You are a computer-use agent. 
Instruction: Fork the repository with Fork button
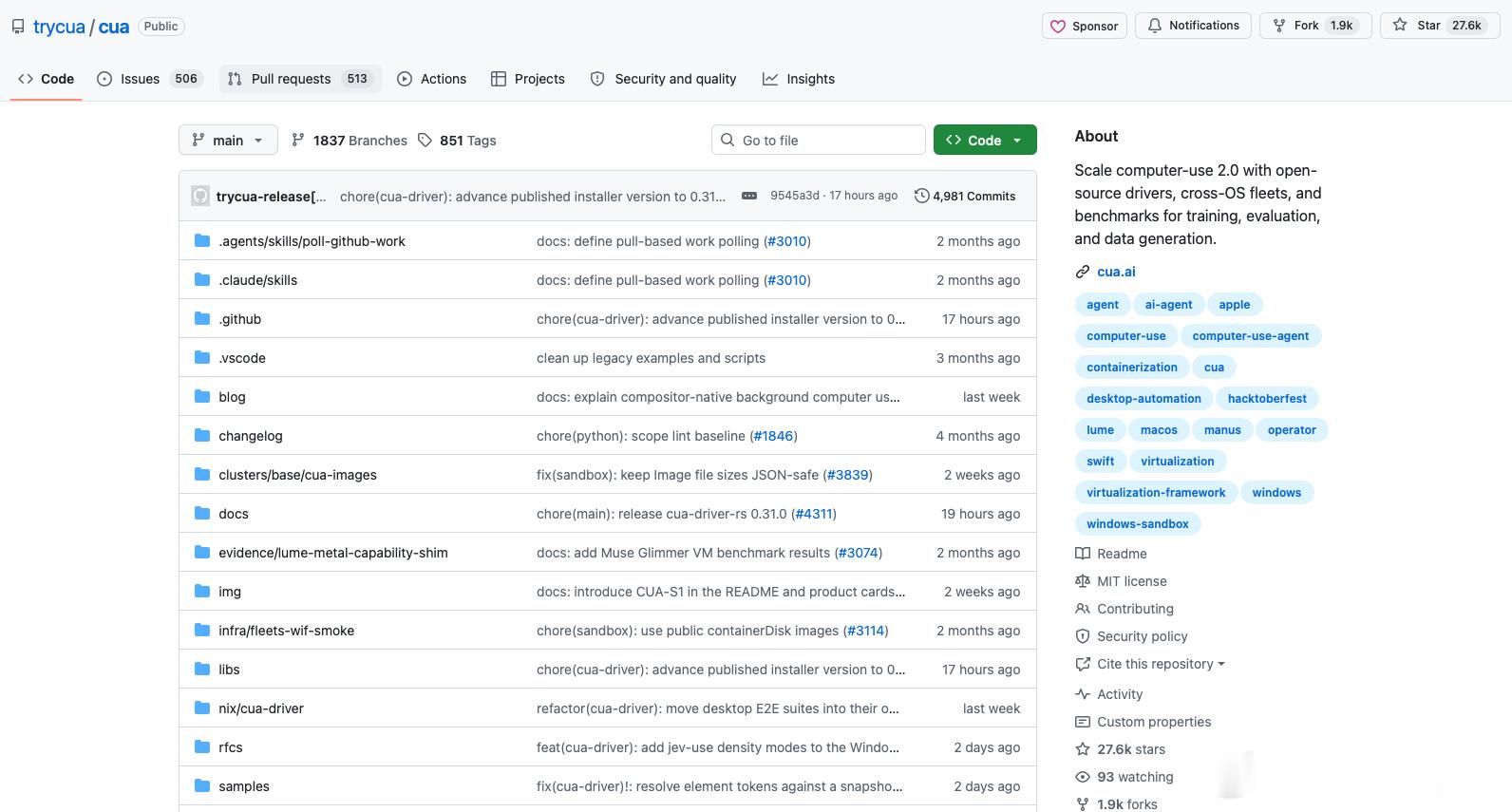(x=1315, y=26)
